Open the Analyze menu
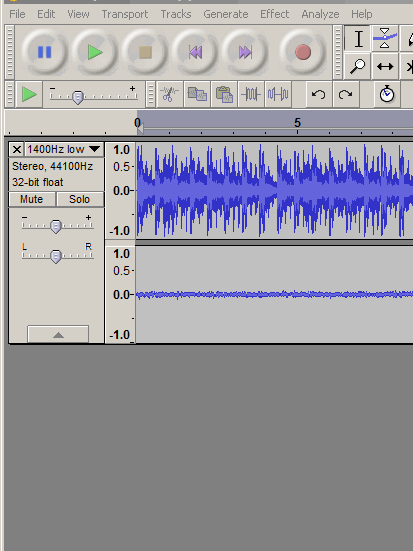The width and height of the screenshot is (413, 551). click(320, 14)
